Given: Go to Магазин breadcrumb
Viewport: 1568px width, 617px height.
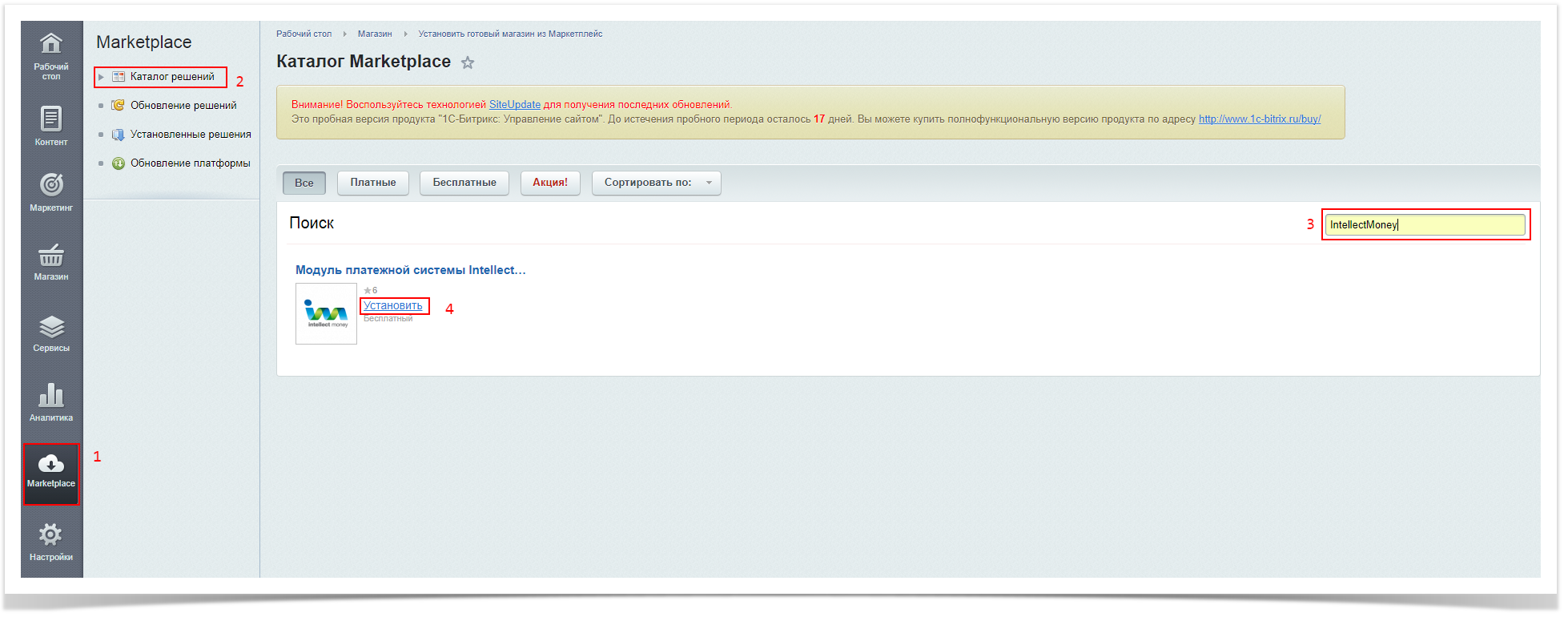Looking at the screenshot, I should (x=375, y=34).
